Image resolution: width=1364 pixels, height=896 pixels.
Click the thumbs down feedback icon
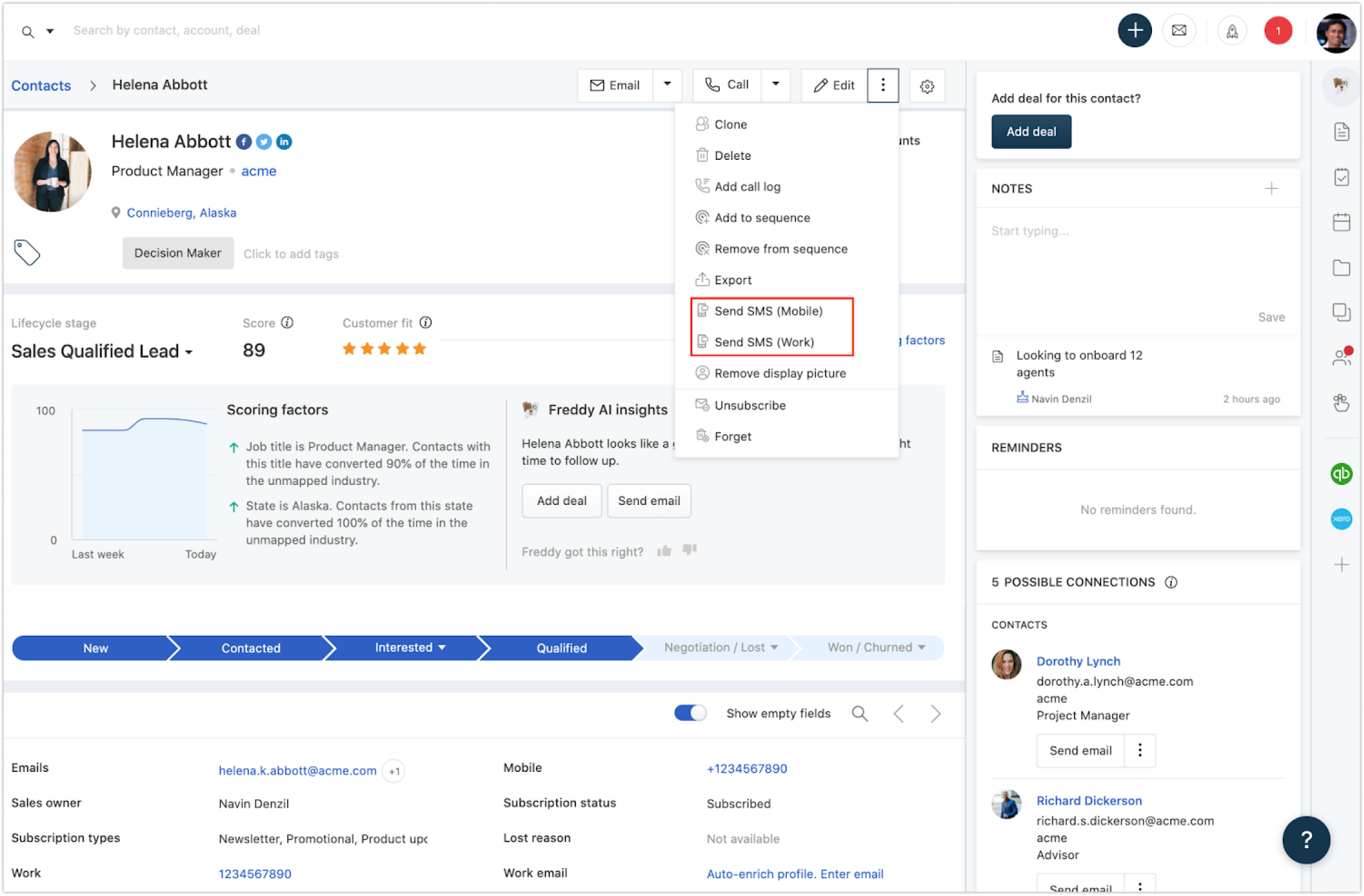coord(689,550)
